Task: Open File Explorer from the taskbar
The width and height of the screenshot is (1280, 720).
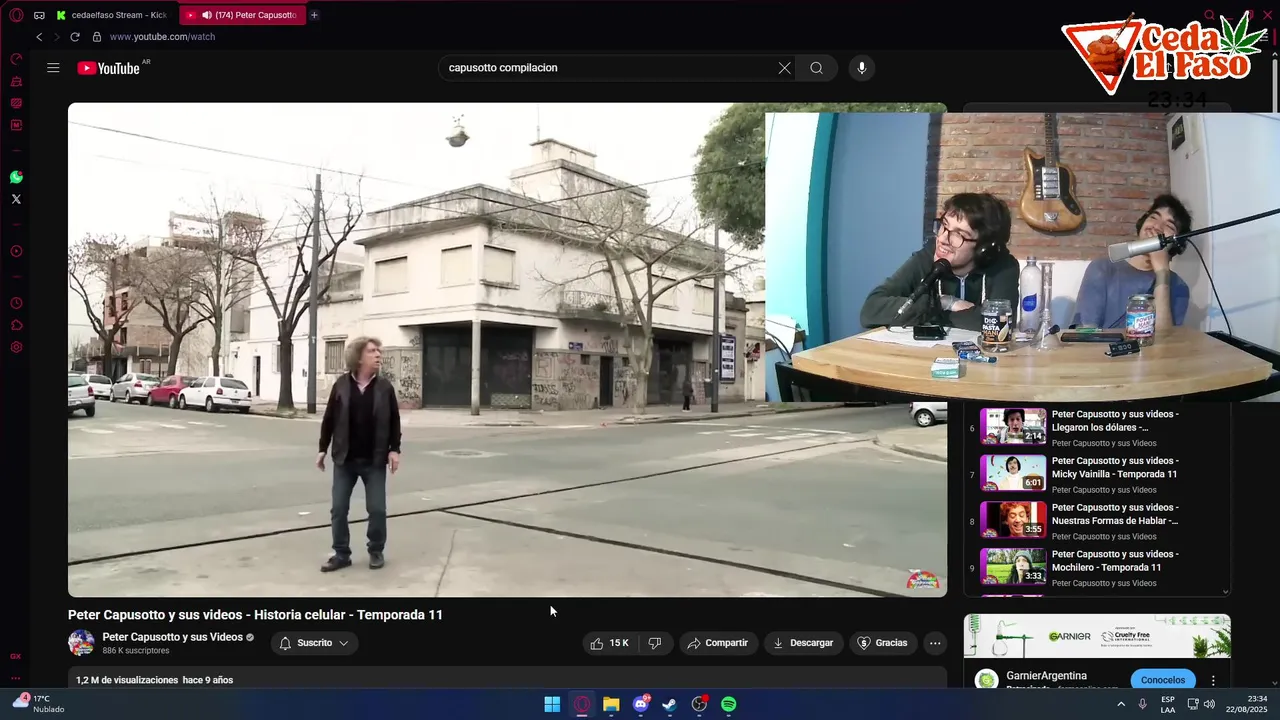Action: pyautogui.click(x=611, y=704)
